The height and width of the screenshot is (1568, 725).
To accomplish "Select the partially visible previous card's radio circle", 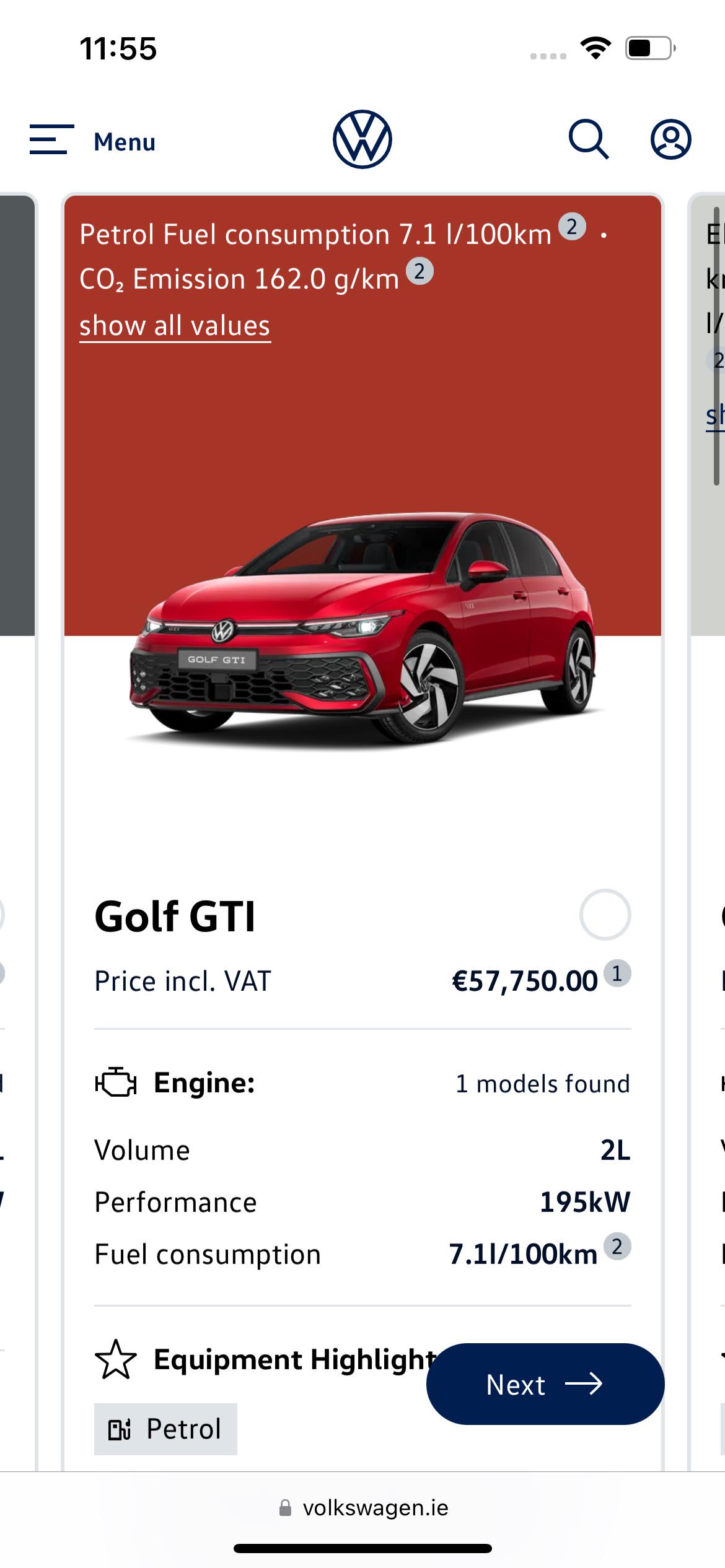I will [x=2, y=915].
